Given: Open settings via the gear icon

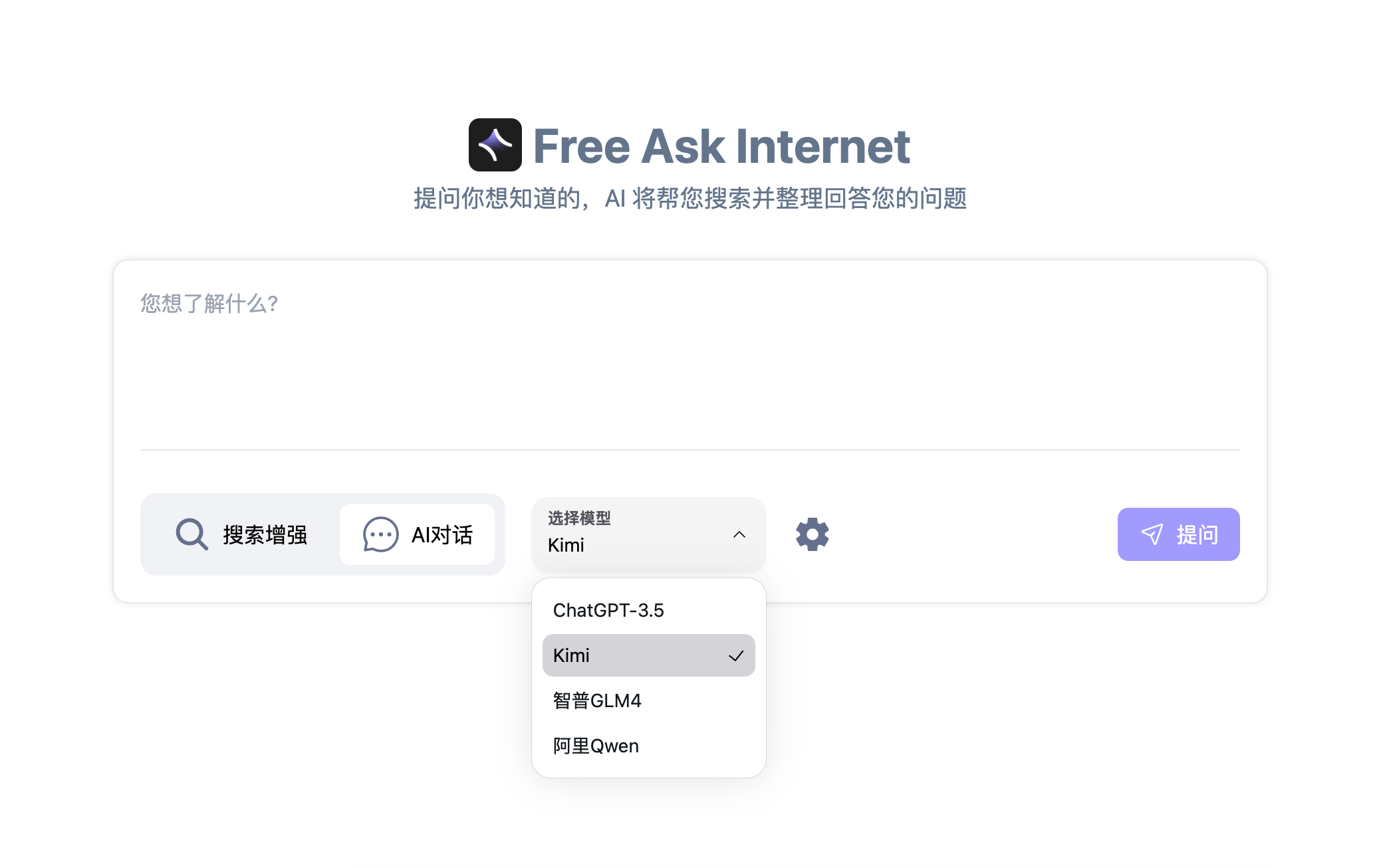Looking at the screenshot, I should (812, 534).
